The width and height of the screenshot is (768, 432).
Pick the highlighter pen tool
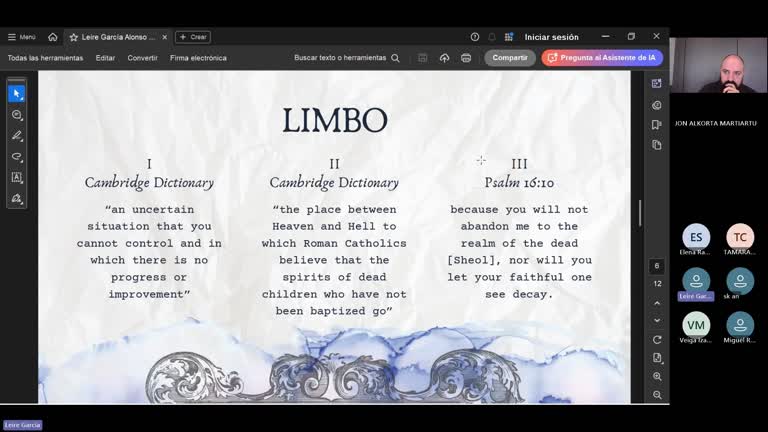[x=17, y=136]
